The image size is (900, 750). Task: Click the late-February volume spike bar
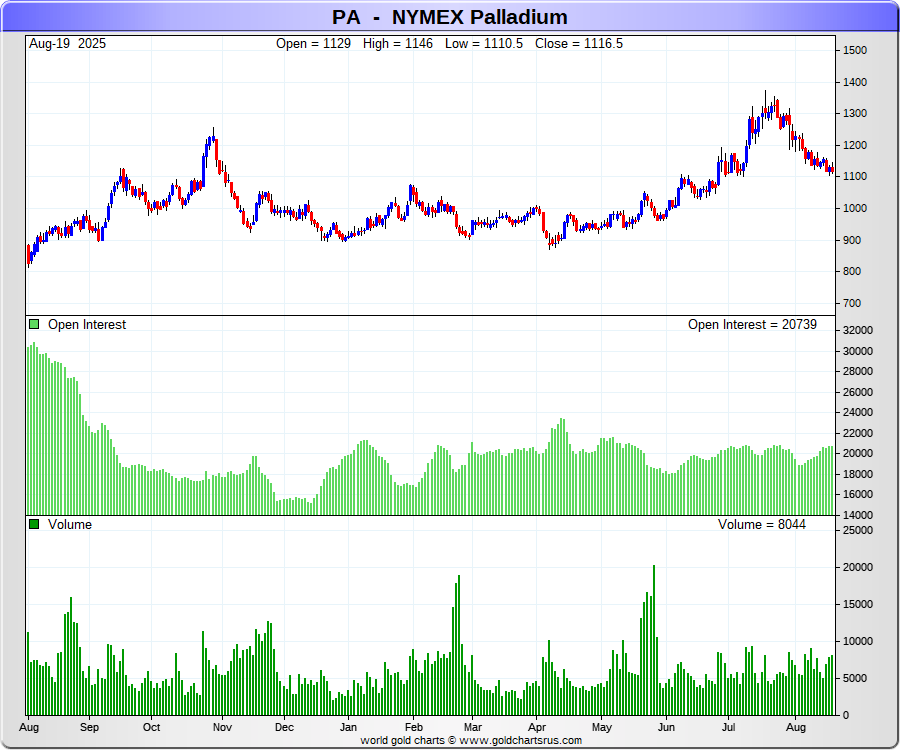coord(459,645)
